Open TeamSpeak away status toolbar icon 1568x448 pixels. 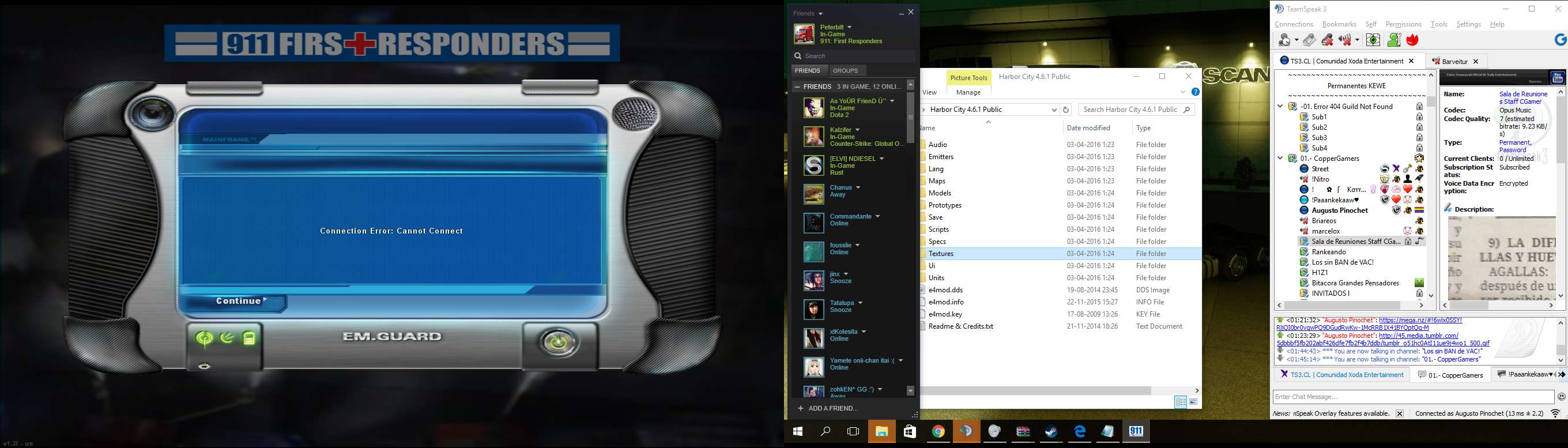1284,40
